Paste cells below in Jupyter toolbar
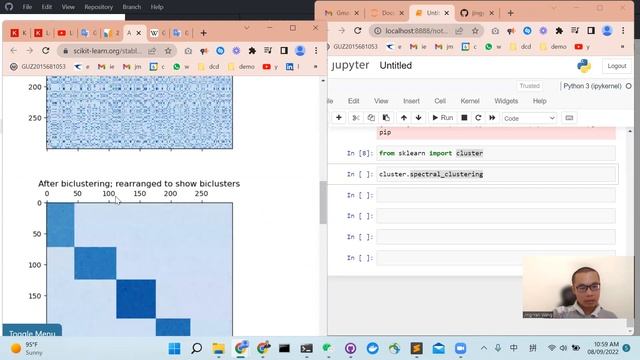Viewport: 640px width, 360px height. click(386, 118)
